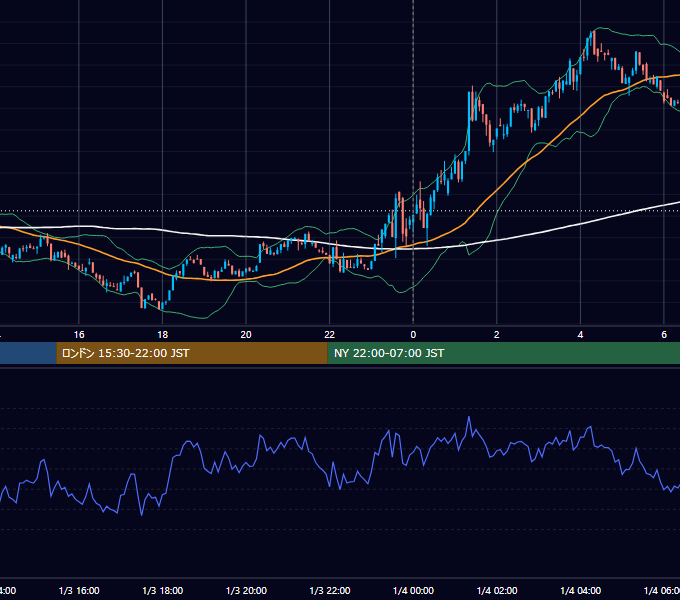The height and width of the screenshot is (600, 680).
Task: Click the time axis label 2
Action: pos(497,335)
